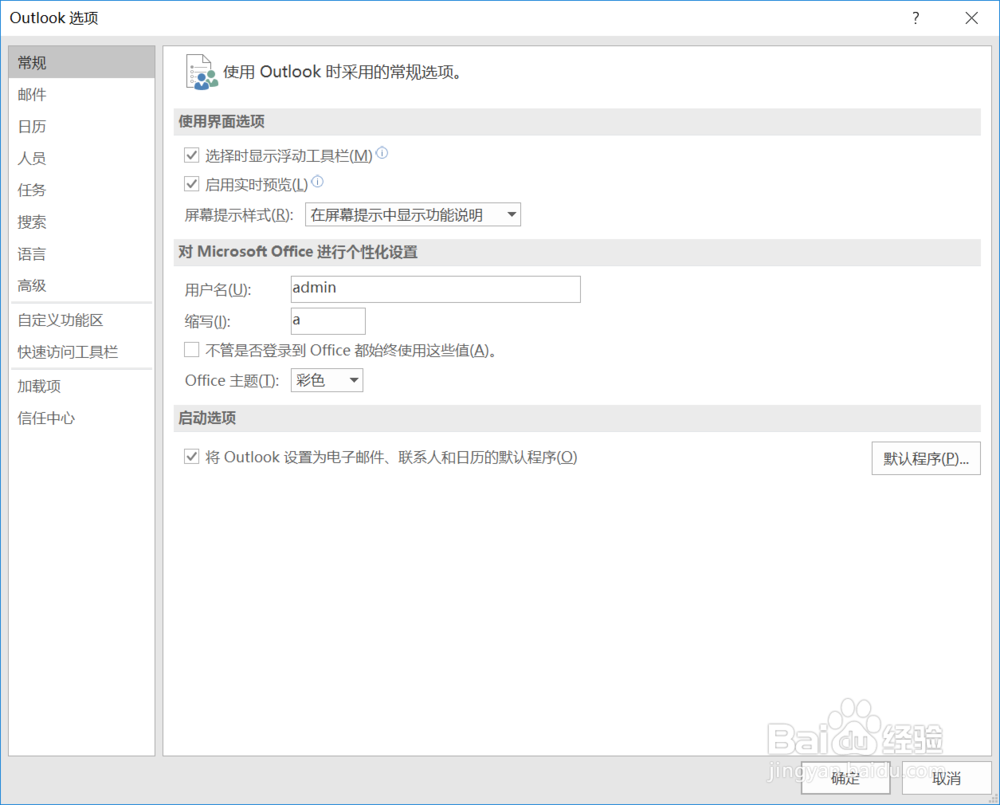
Task: Select 加载项 category
Action: (82, 387)
